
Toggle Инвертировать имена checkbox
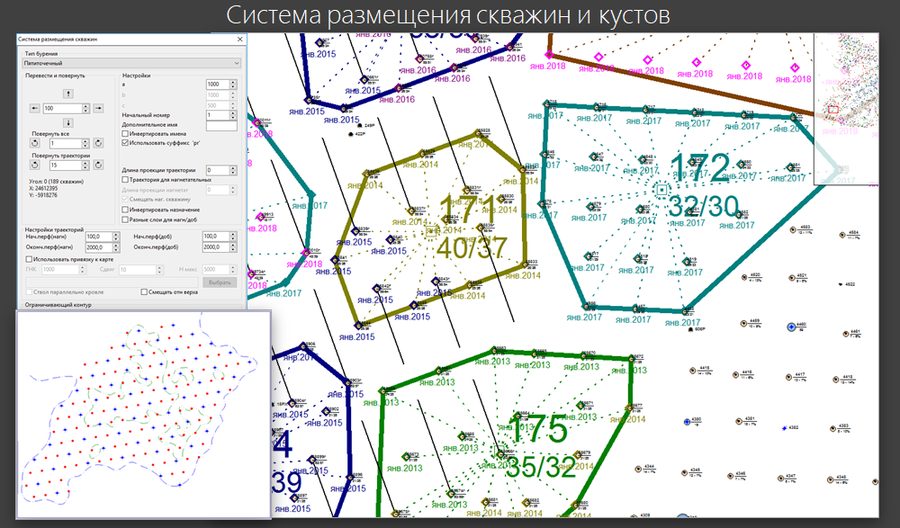pyautogui.click(x=126, y=134)
